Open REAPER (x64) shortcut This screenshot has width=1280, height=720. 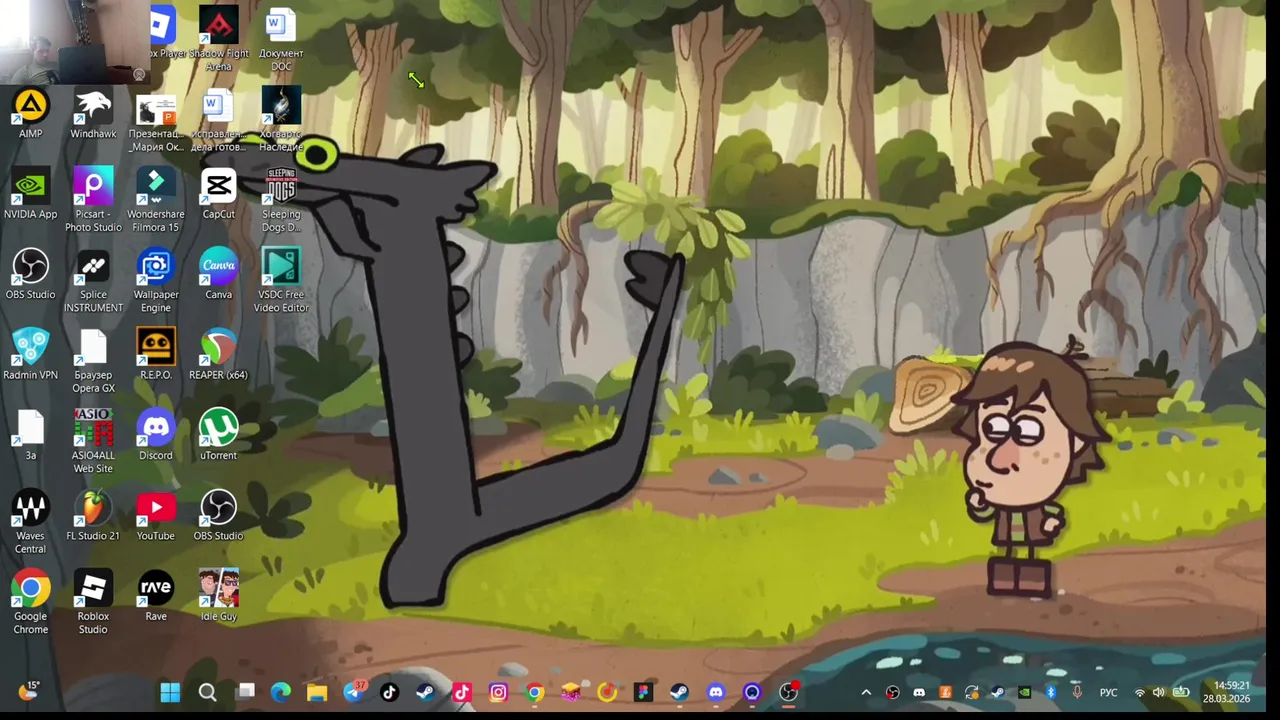tap(218, 355)
